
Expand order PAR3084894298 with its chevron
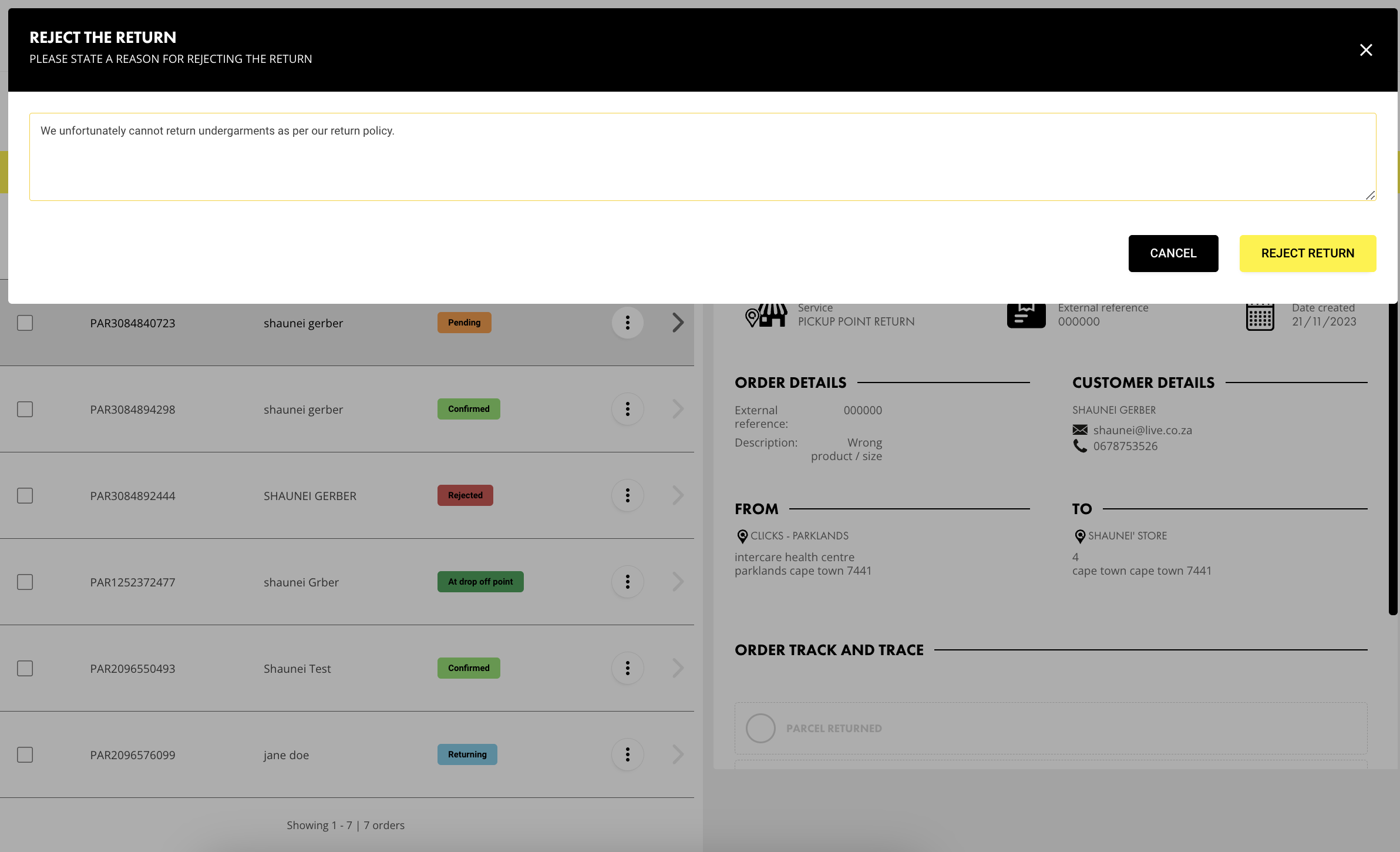(678, 409)
